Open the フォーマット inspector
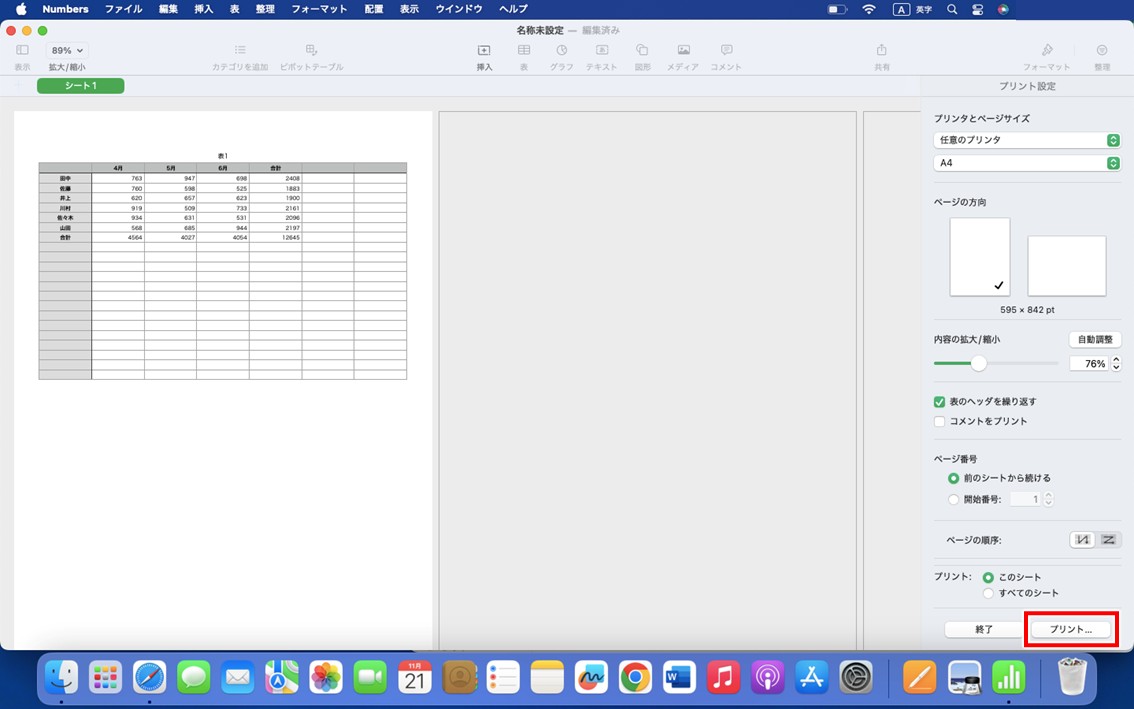The width and height of the screenshot is (1134, 709). click(1048, 56)
